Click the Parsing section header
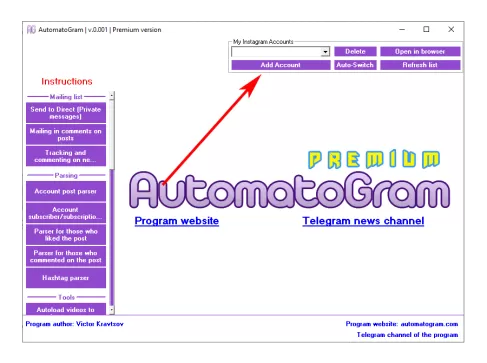487x363 pixels. click(x=66, y=175)
